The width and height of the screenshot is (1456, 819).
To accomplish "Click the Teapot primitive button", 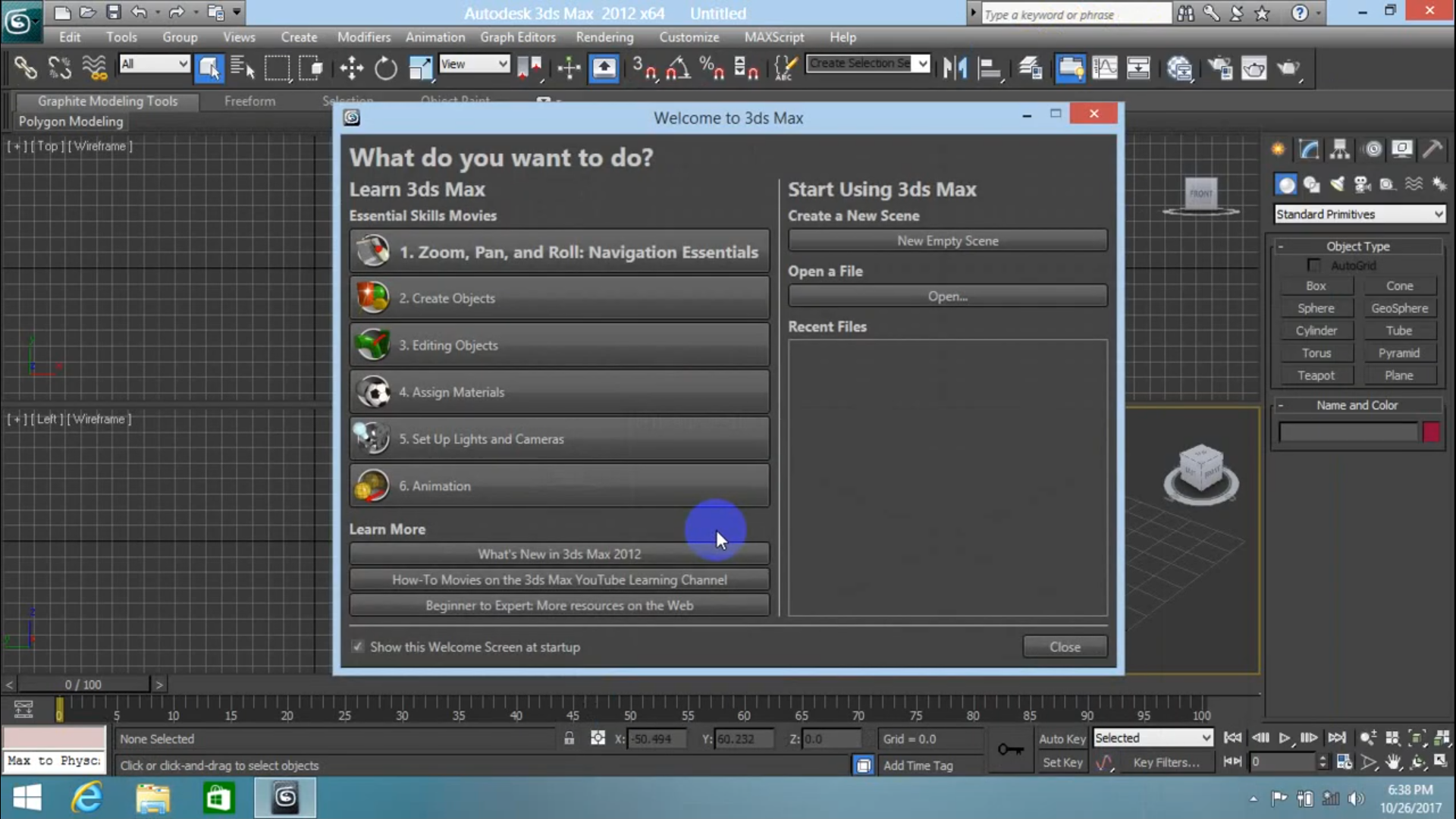I will [1316, 375].
